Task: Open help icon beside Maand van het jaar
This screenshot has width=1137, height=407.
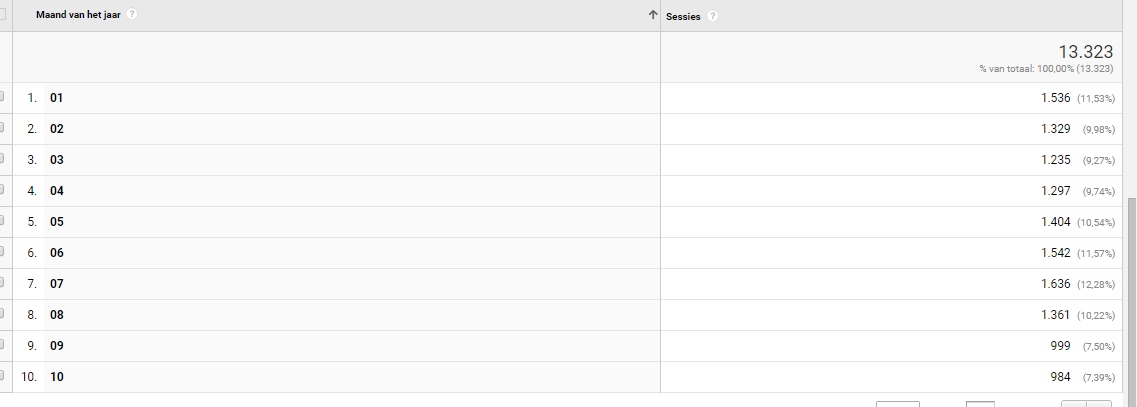Action: click(131, 14)
